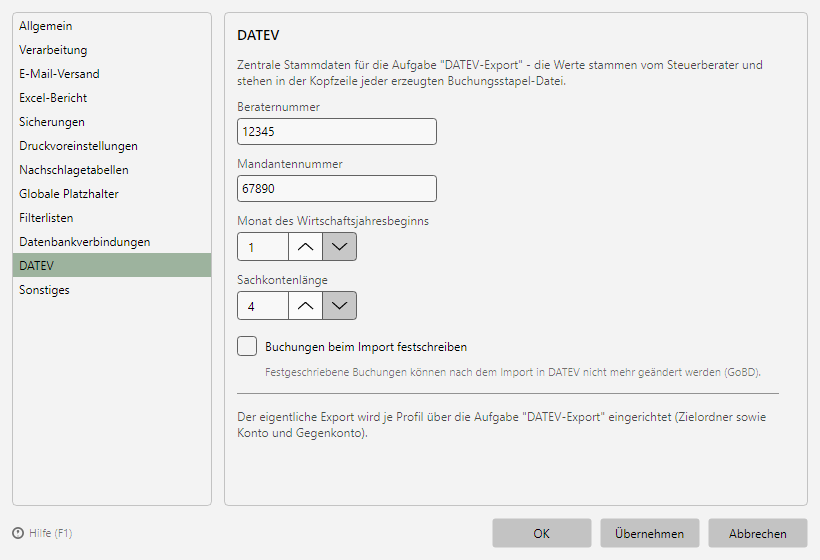Viewport: 820px width, 560px height.
Task: Click the Übernehmen button
Action: point(650,533)
